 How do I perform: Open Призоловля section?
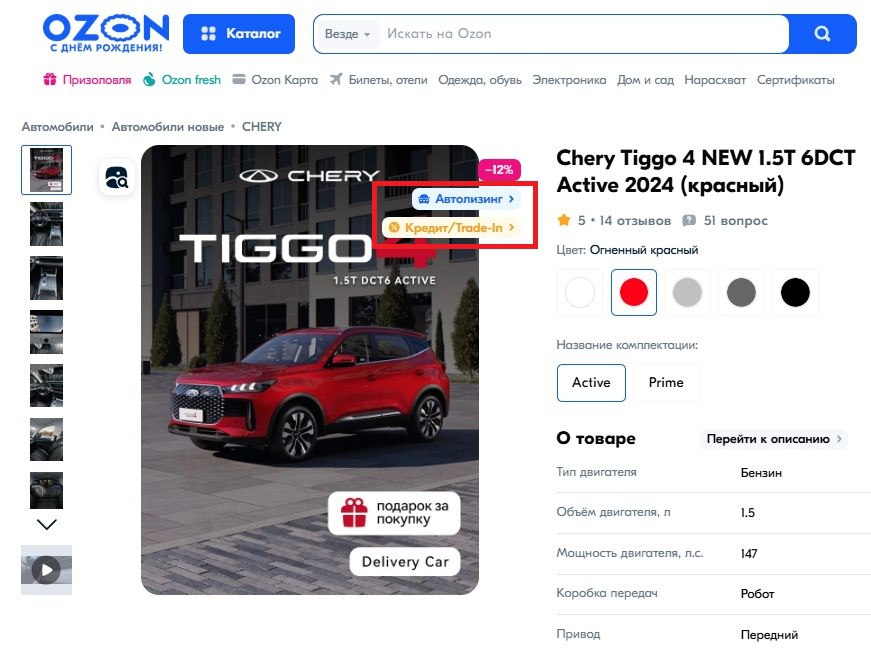[97, 80]
